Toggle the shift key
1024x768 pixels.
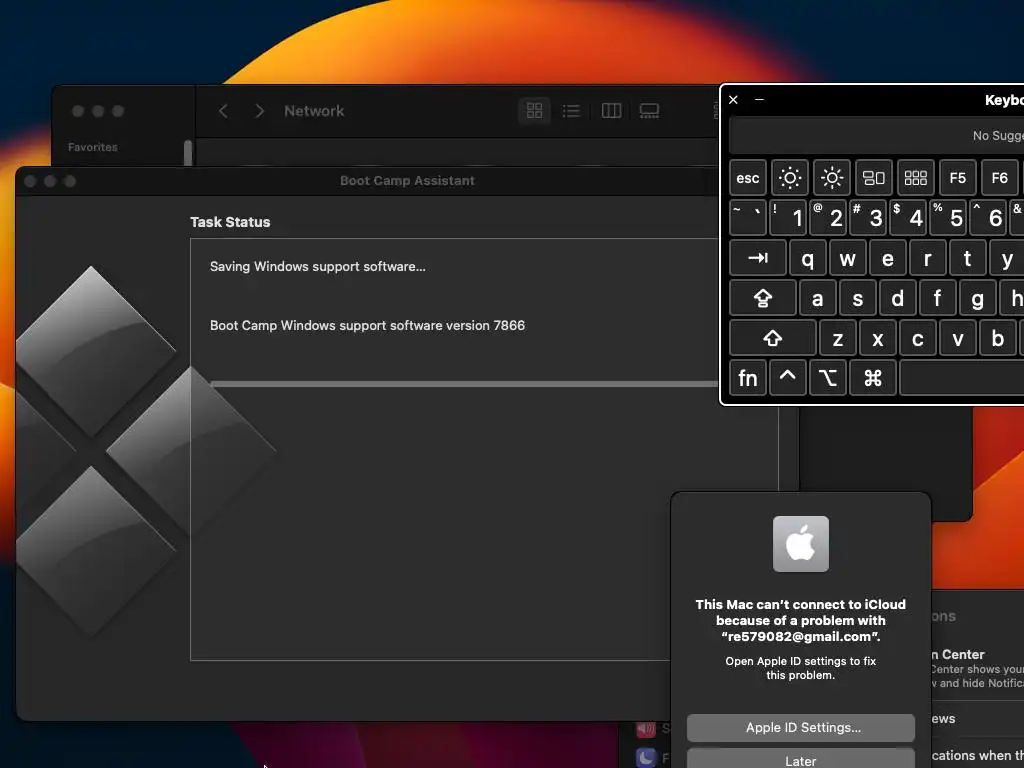(773, 338)
